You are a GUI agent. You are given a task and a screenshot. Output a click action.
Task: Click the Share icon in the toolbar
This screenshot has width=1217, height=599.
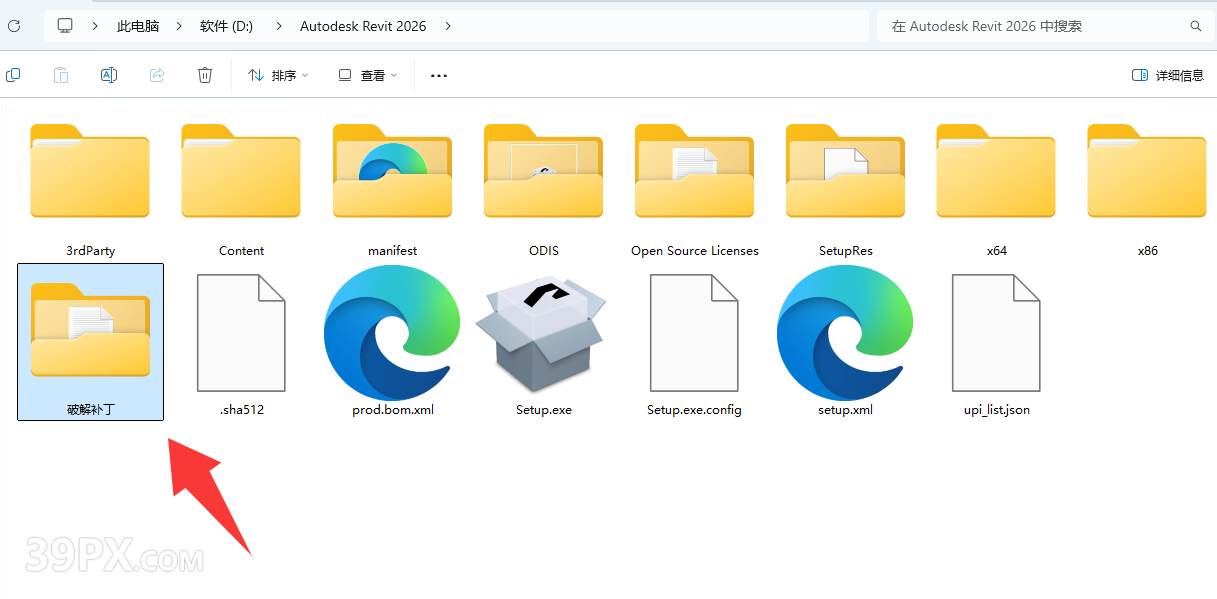157,75
